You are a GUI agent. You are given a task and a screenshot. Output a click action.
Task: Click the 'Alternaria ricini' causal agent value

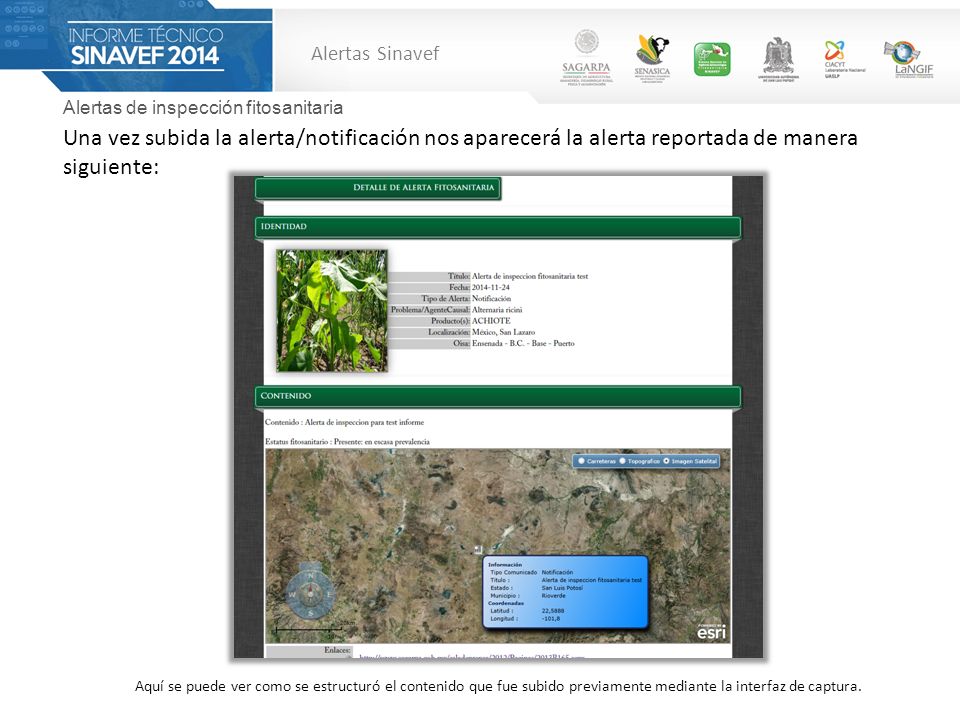click(497, 310)
